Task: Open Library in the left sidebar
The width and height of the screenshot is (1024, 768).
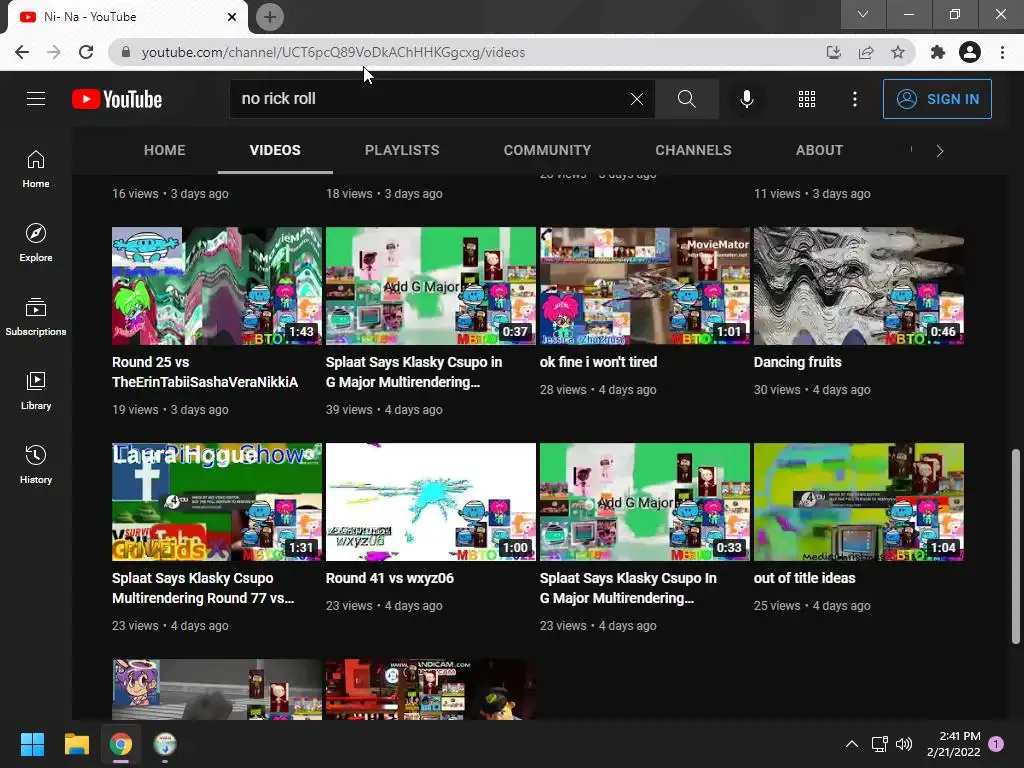Action: (x=36, y=390)
